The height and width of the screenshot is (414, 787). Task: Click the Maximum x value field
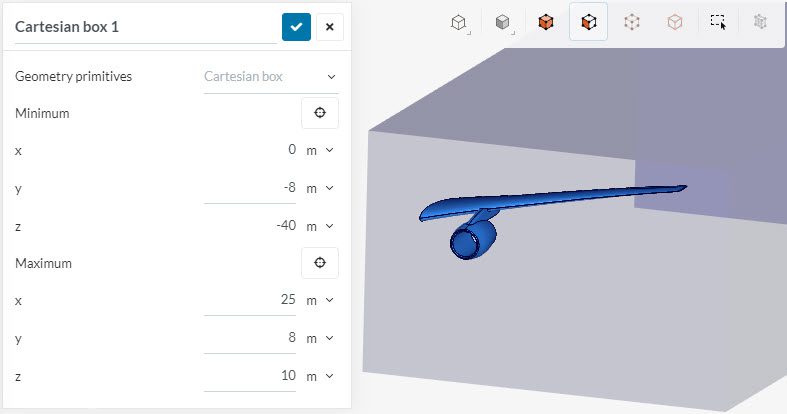249,300
